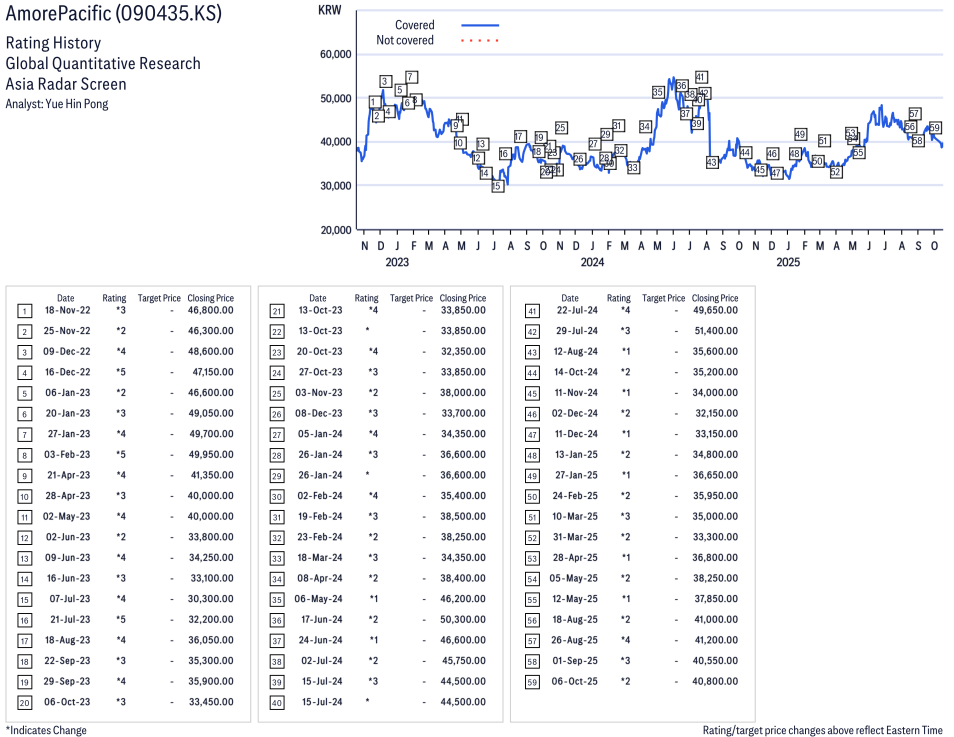The height and width of the screenshot is (737, 954).
Task: Select chart marker 15 at the July 2023 low
Action: pos(497,186)
